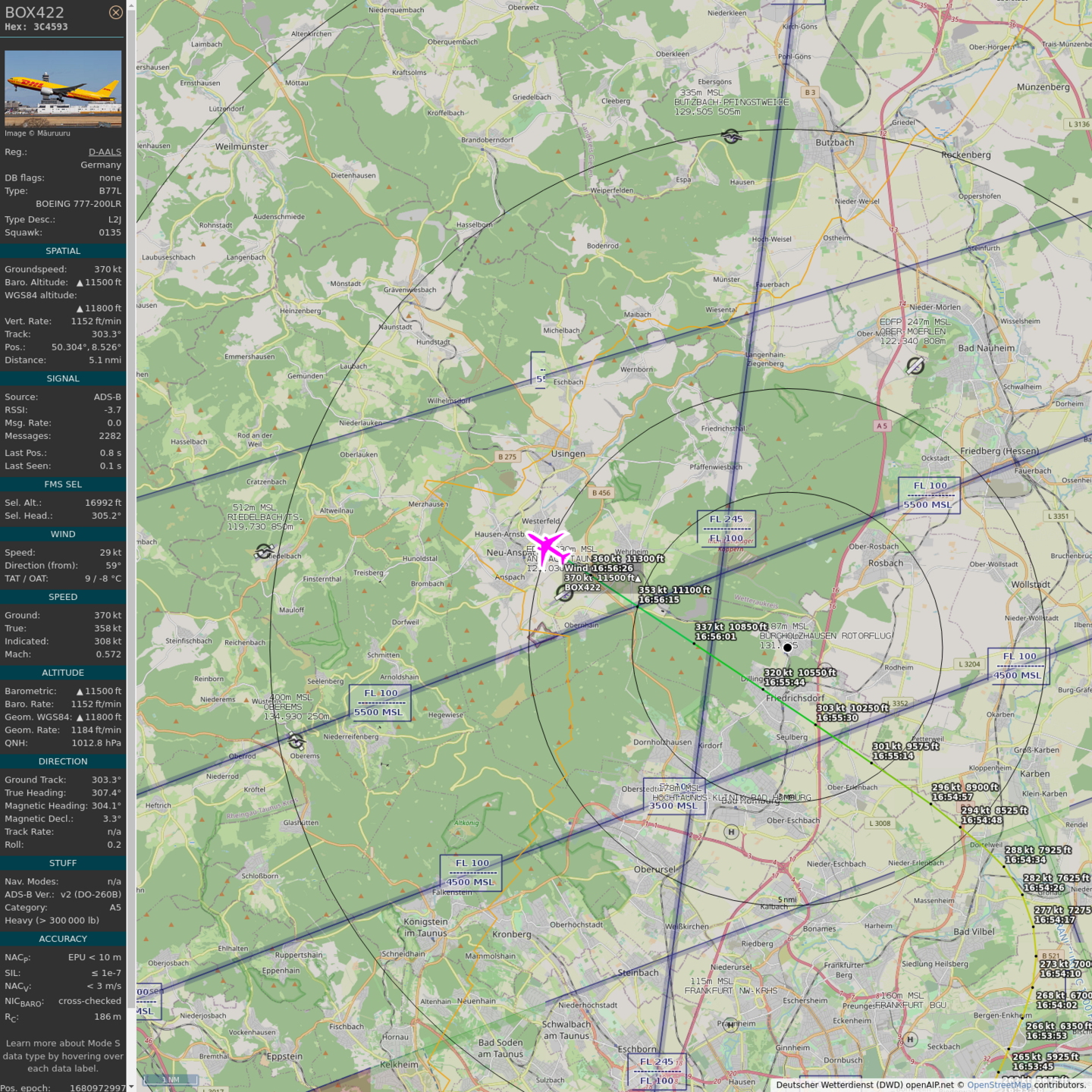Click the Burgholzhausen rotorflug black dot marker
This screenshot has height=1092, width=1092.
click(x=787, y=648)
